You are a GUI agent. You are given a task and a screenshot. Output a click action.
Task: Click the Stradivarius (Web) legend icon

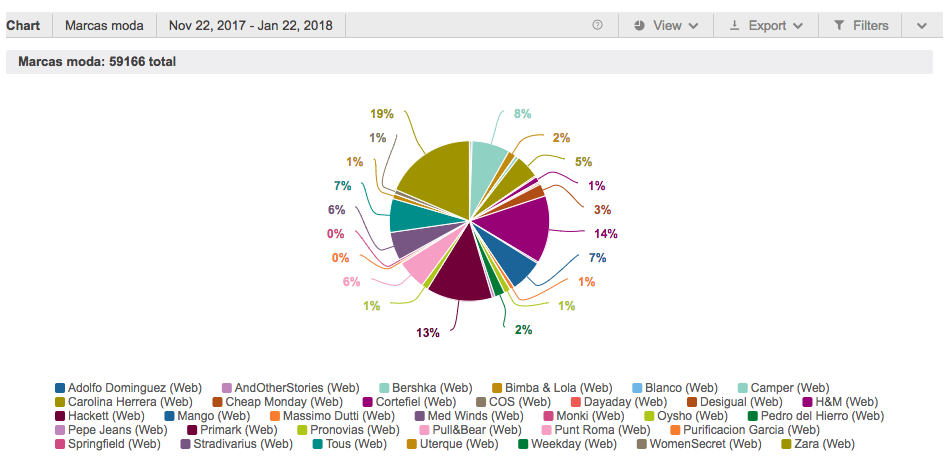[185, 444]
